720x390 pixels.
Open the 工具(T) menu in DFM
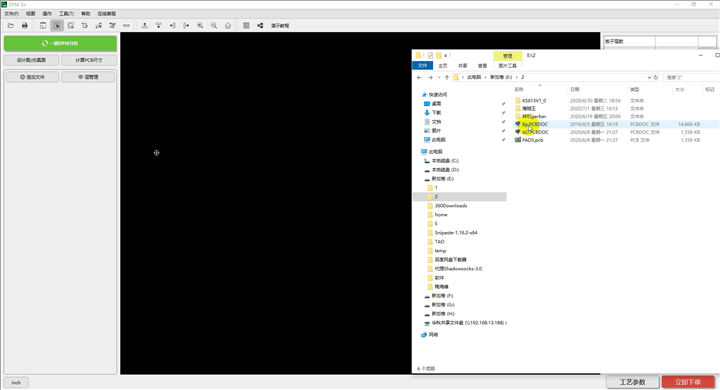coord(66,14)
